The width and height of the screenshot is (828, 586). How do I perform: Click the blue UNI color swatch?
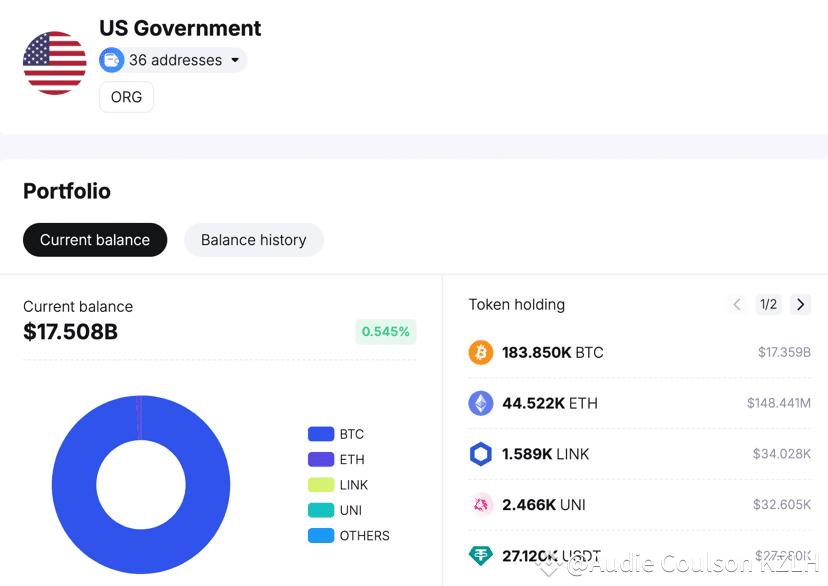click(x=320, y=510)
